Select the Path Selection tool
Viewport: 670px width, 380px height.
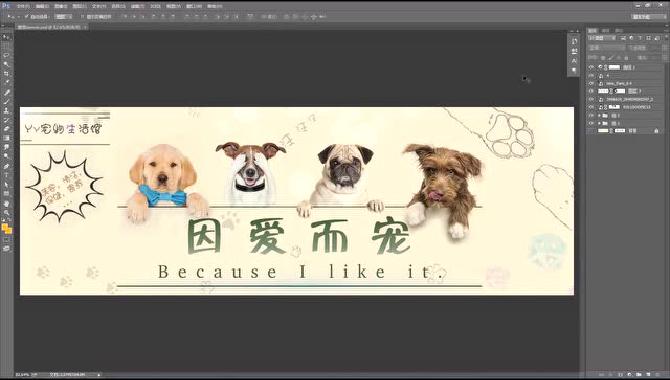pos(6,185)
